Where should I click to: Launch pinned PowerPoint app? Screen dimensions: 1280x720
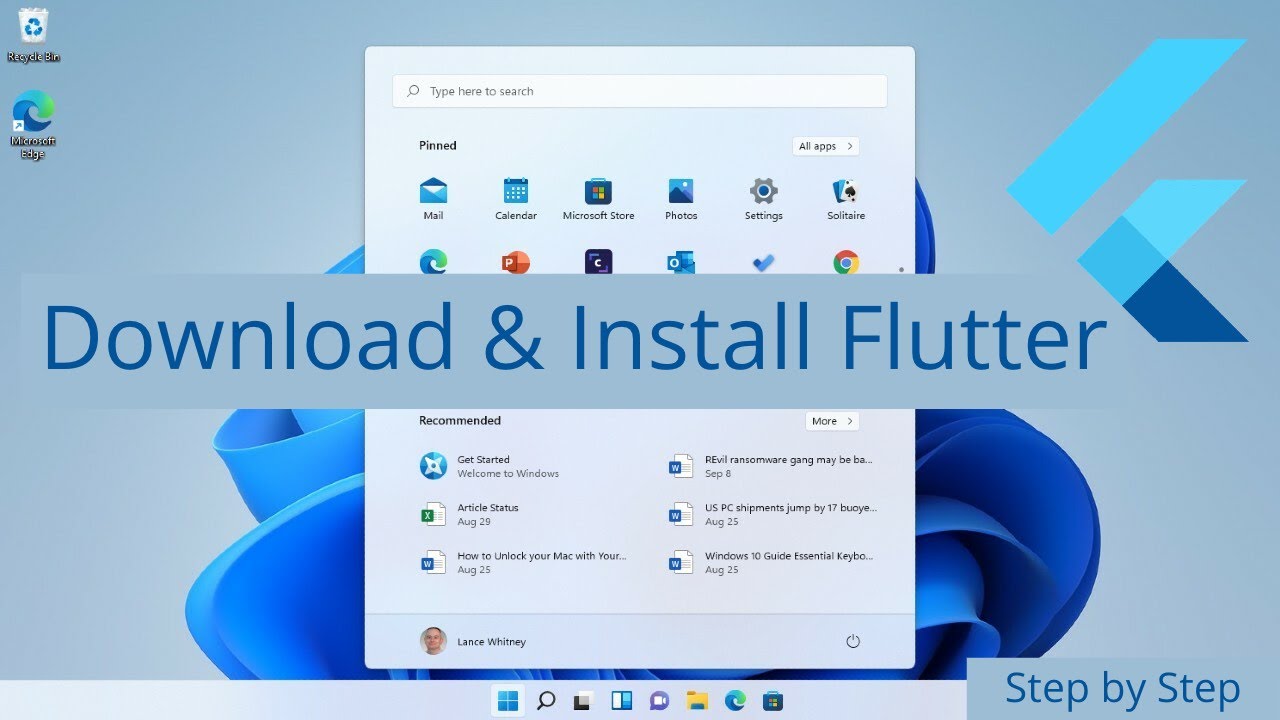pos(516,262)
